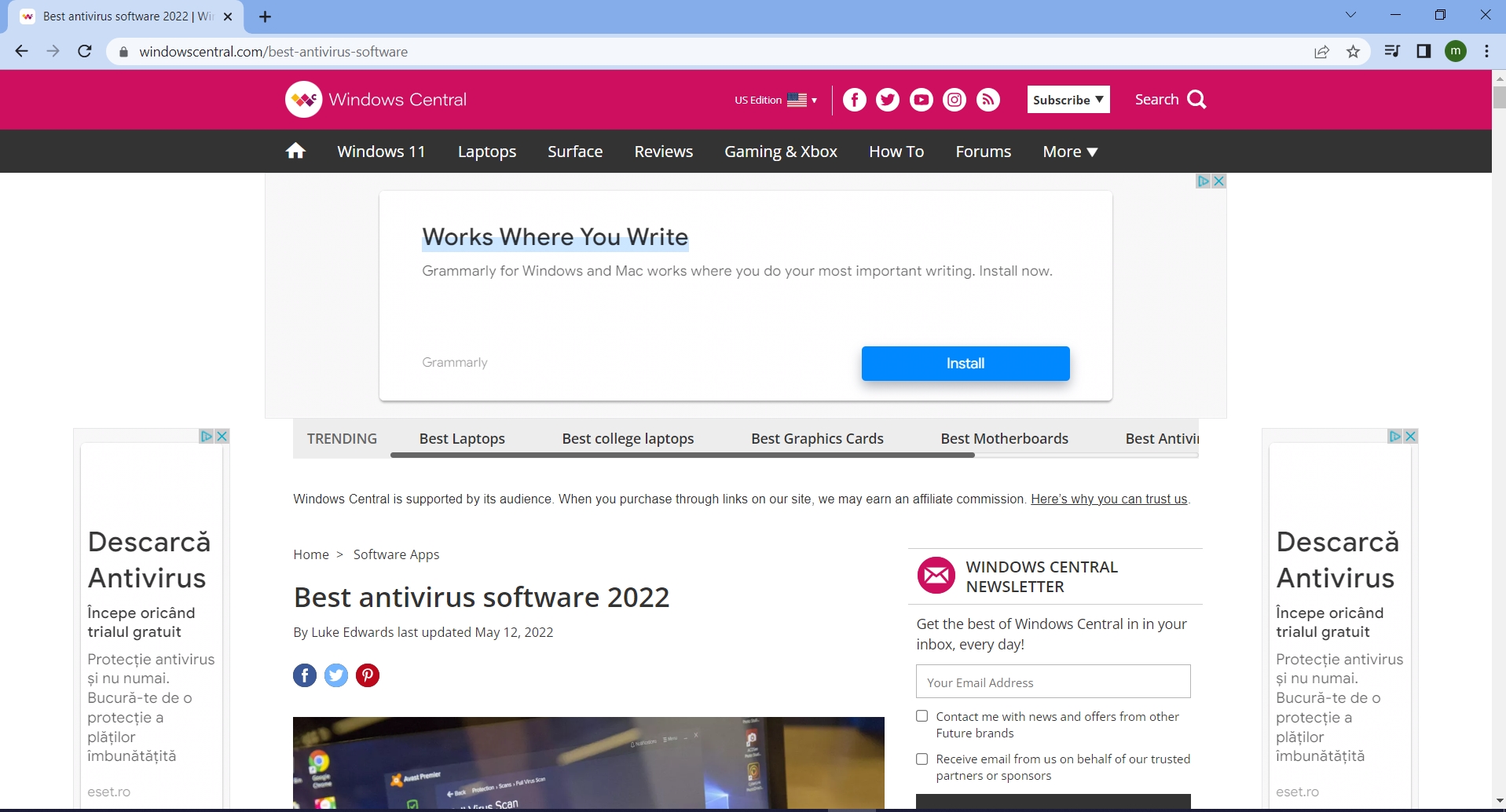Open Windows Central Instagram icon
The width and height of the screenshot is (1506, 812).
click(954, 99)
